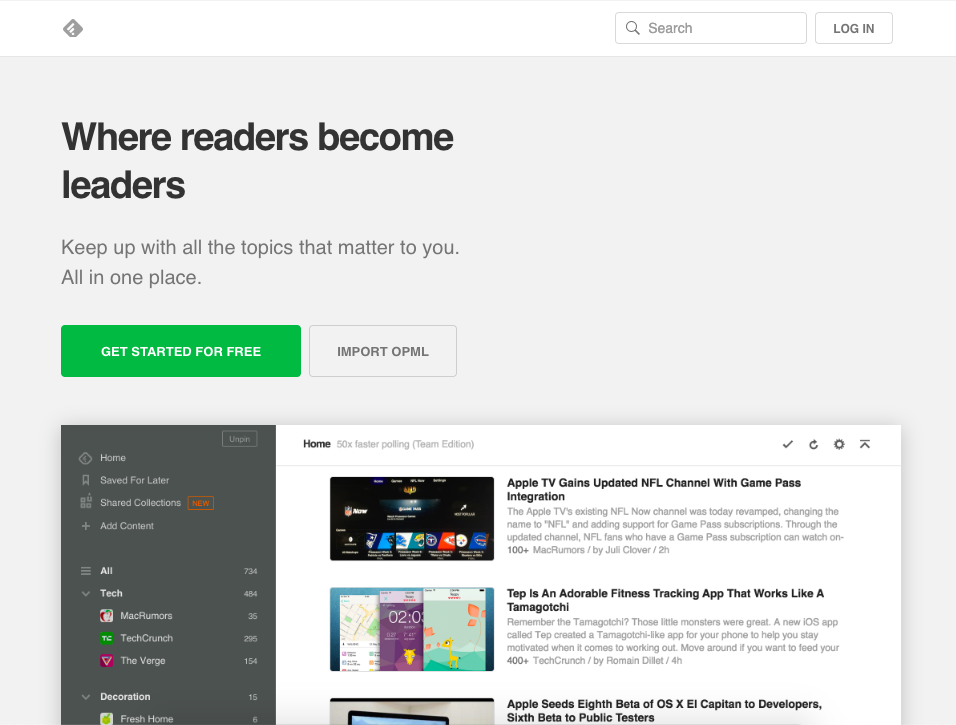Select the Home icon in the sidebar

pyautogui.click(x=86, y=458)
